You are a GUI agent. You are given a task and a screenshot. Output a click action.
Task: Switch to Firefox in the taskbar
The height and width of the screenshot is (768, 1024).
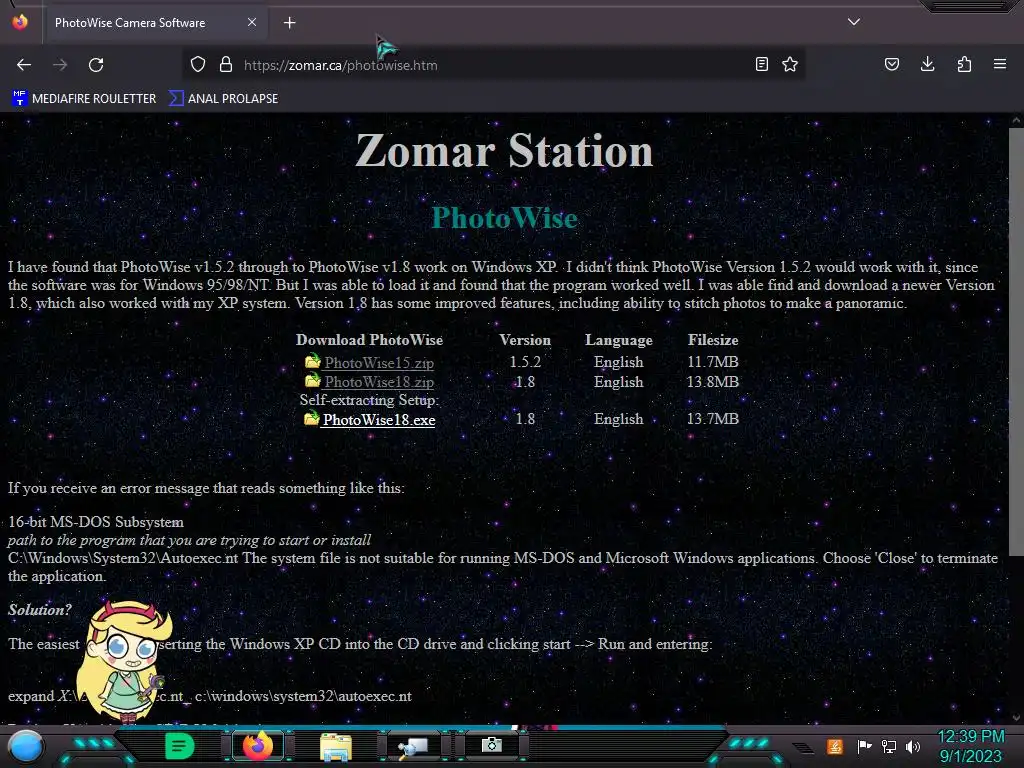click(x=257, y=746)
